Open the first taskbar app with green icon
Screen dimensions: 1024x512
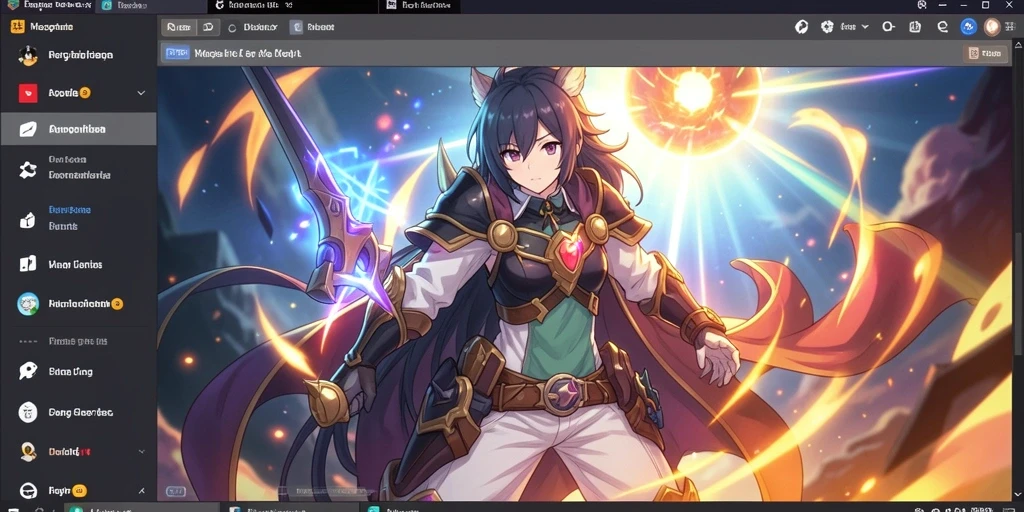click(142, 507)
